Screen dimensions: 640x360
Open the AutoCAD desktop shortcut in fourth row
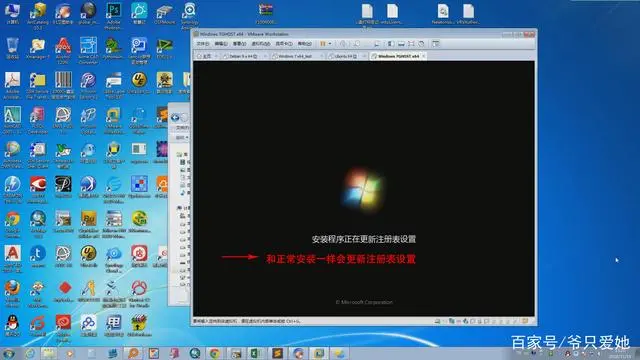point(12,120)
